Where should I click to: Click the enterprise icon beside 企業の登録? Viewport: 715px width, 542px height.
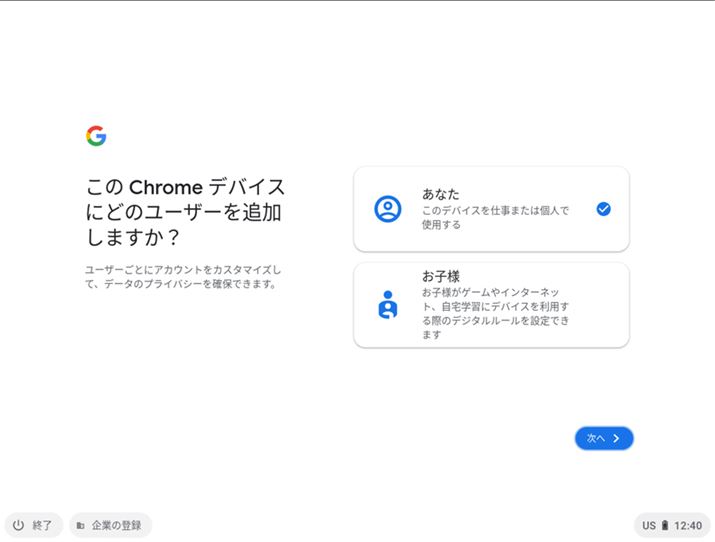click(x=80, y=526)
